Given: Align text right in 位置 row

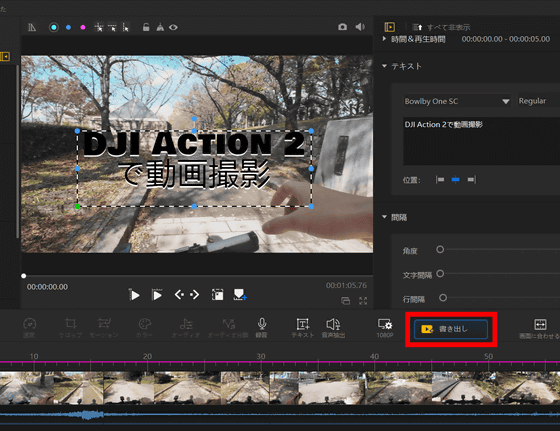Looking at the screenshot, I should 471,179.
